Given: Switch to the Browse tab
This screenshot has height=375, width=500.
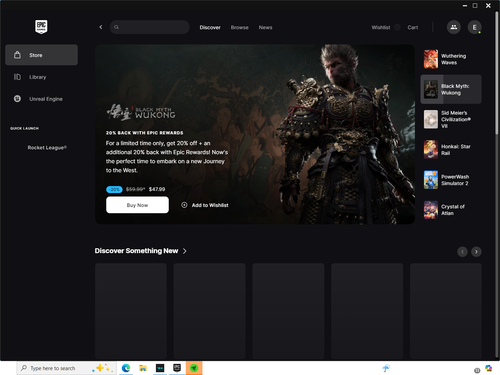Looking at the screenshot, I should pos(240,27).
